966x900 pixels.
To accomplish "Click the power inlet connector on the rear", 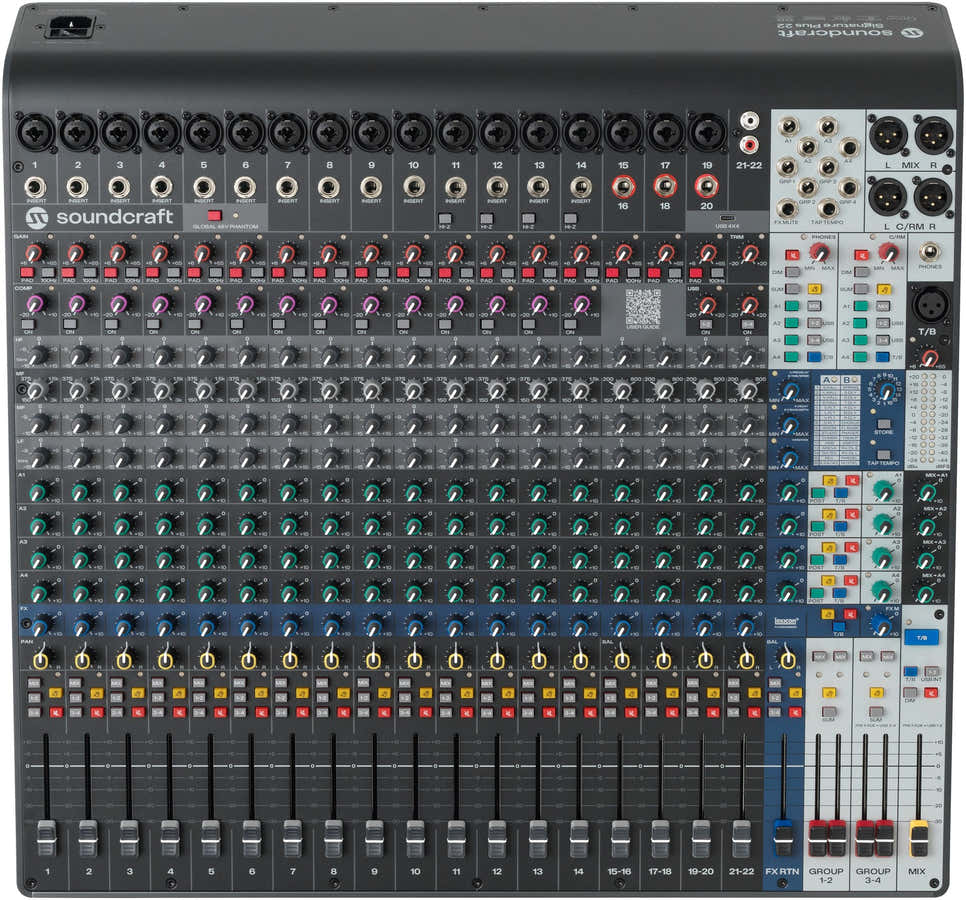I will (73, 26).
